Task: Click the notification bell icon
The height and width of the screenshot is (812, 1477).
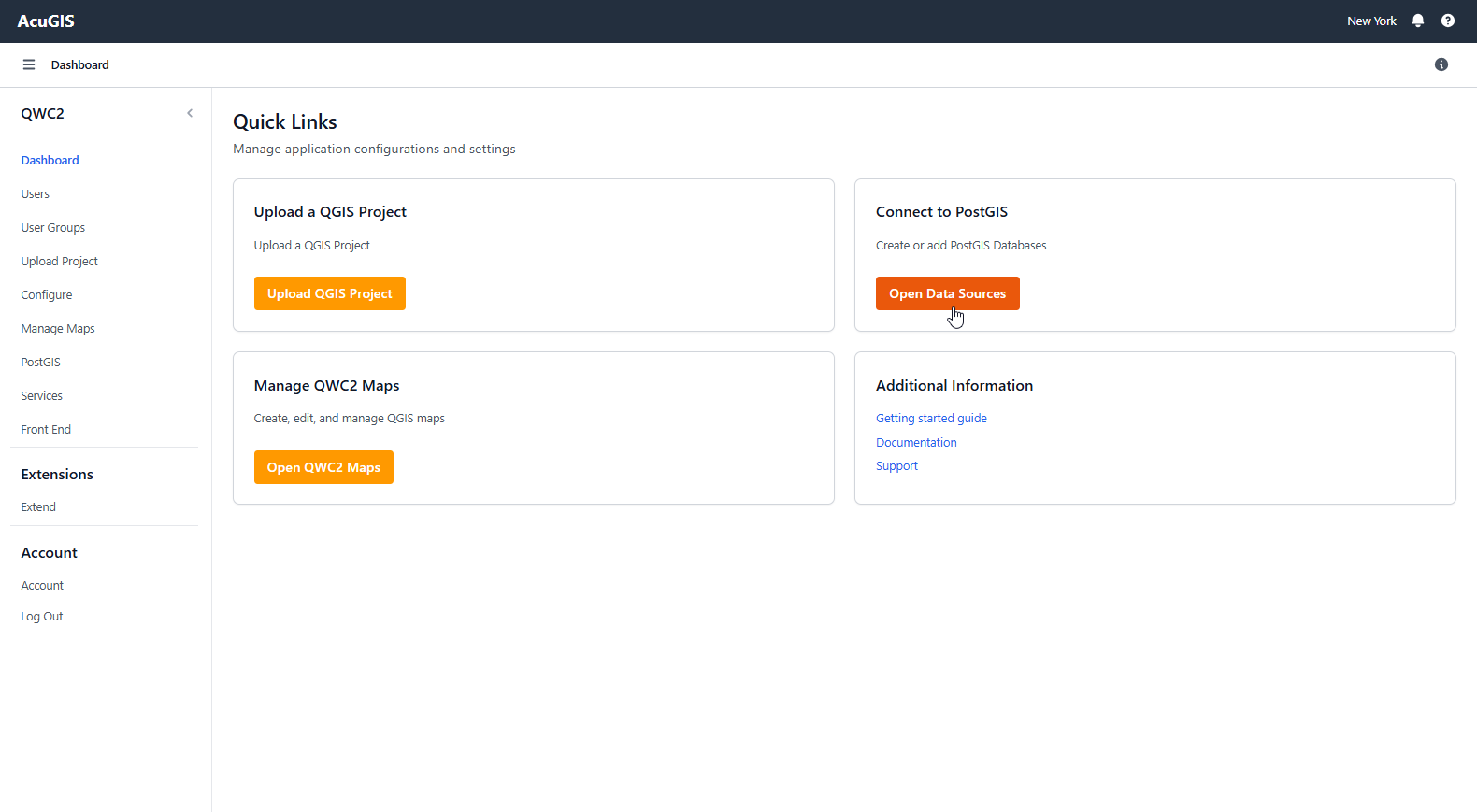Action: click(x=1417, y=21)
